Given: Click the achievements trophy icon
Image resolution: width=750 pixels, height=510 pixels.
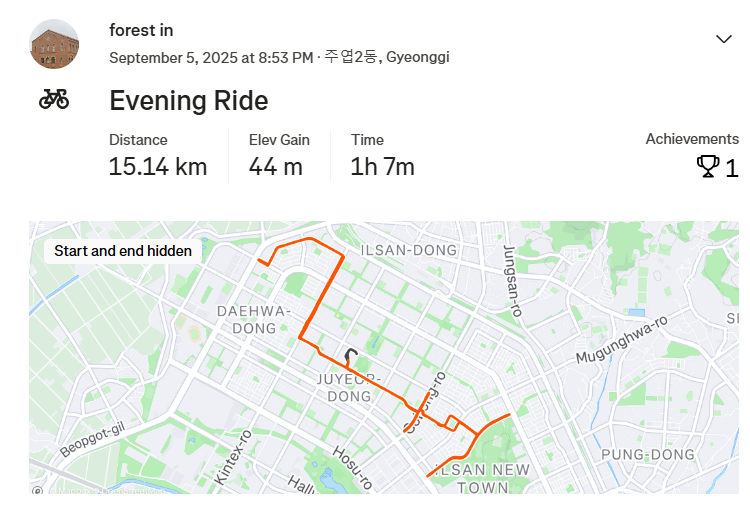Looking at the screenshot, I should (708, 167).
